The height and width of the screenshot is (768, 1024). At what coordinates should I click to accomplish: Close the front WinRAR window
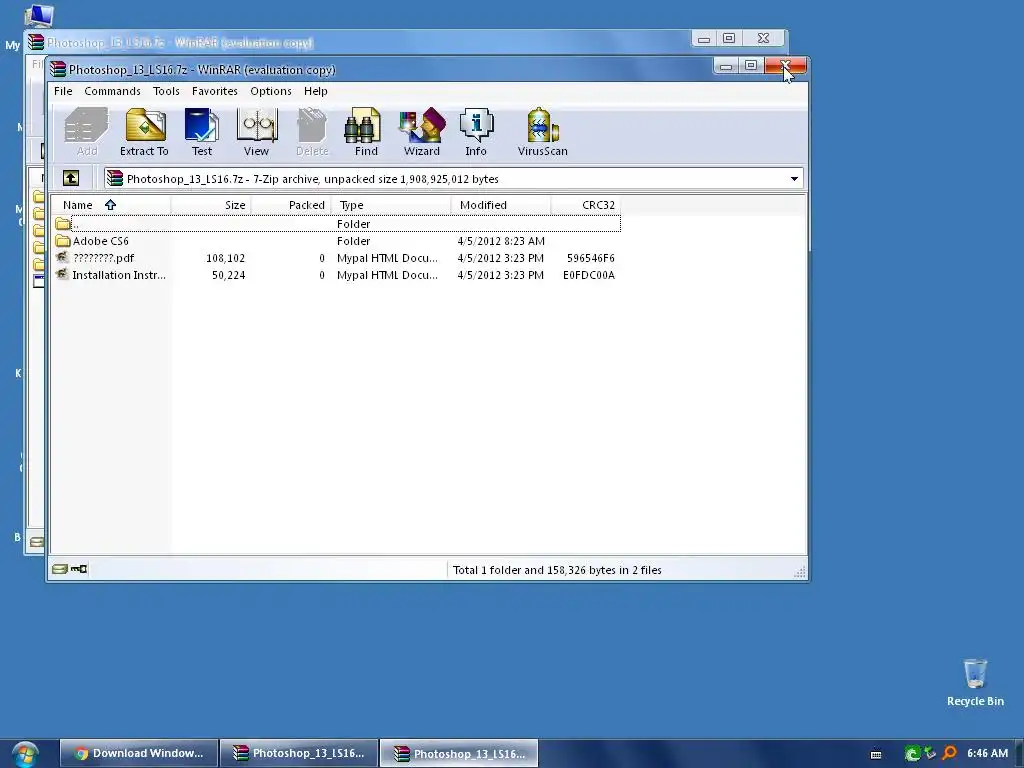(786, 66)
